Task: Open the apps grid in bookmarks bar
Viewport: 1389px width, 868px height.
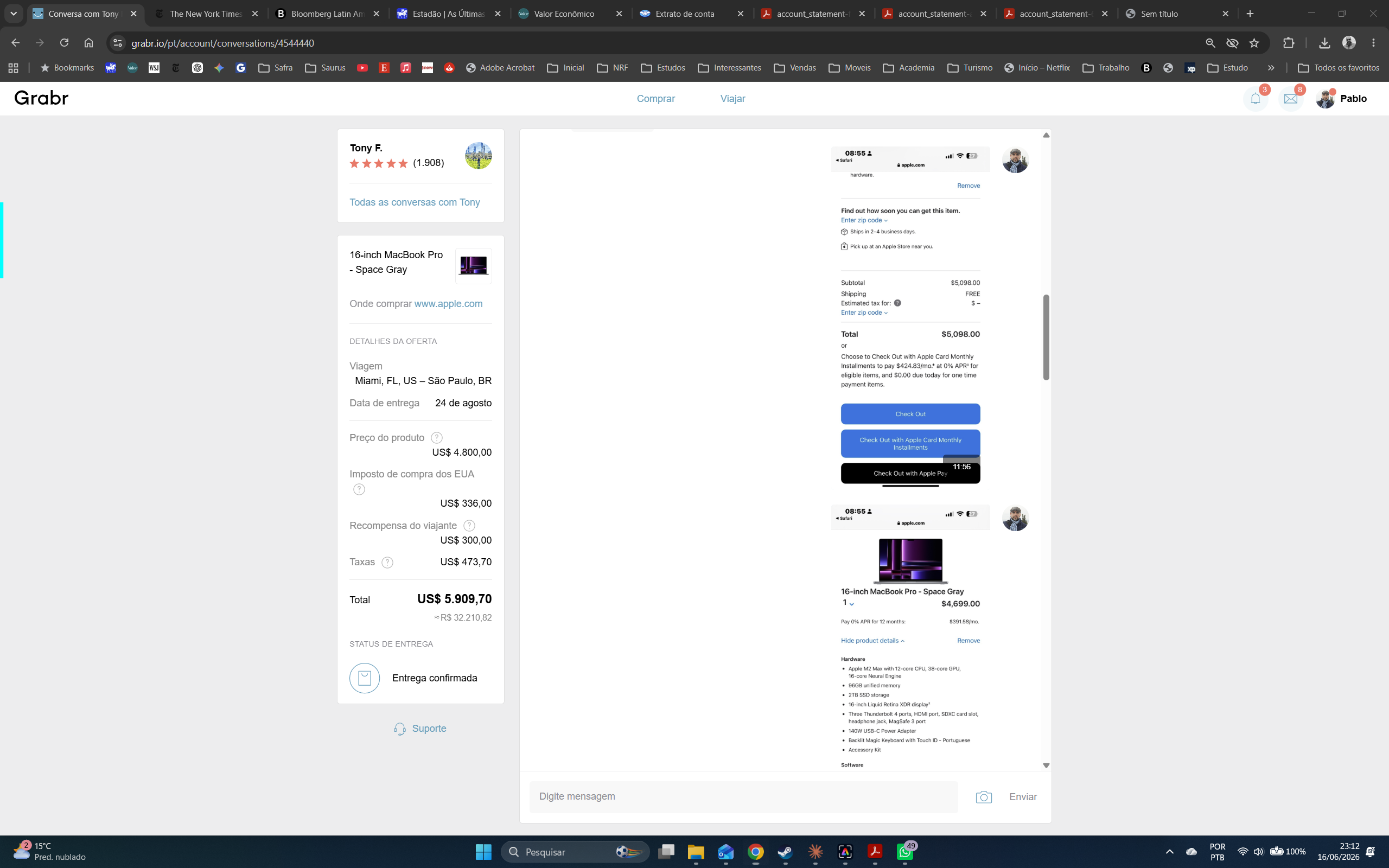Action: coord(13,68)
